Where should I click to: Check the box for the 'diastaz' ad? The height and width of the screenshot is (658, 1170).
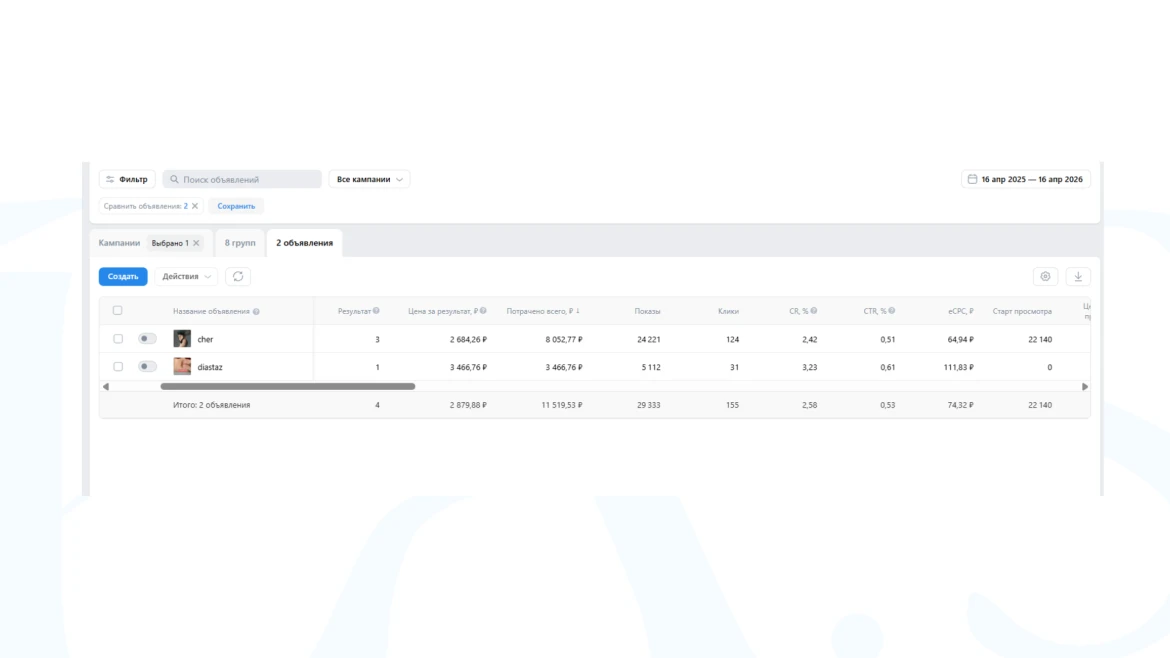point(118,366)
